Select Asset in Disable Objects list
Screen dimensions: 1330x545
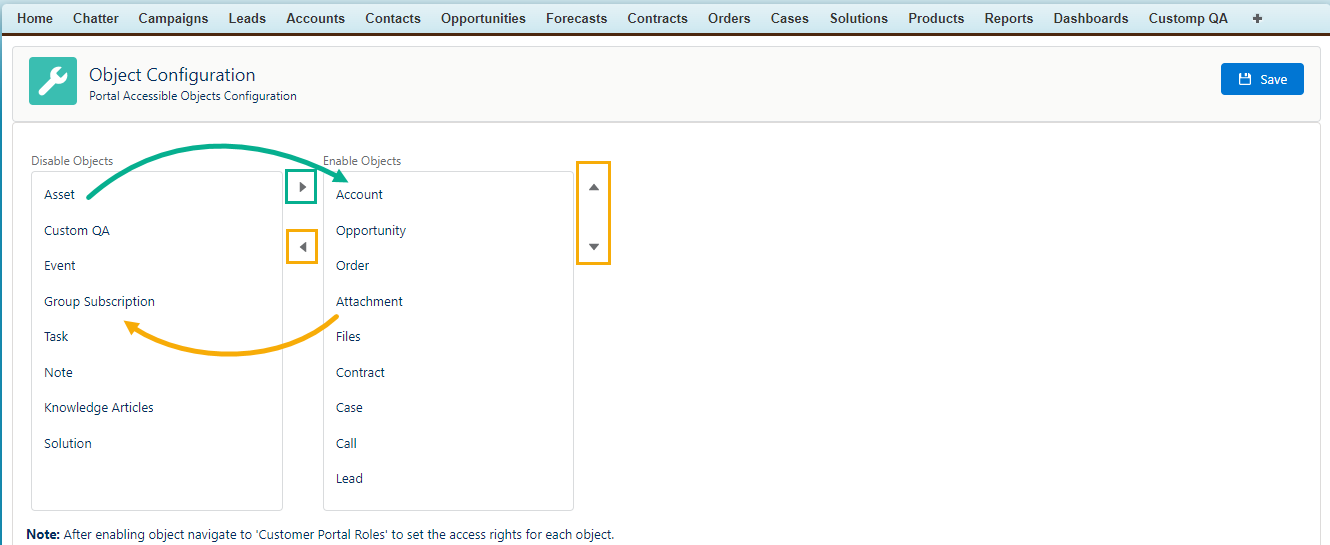(60, 195)
